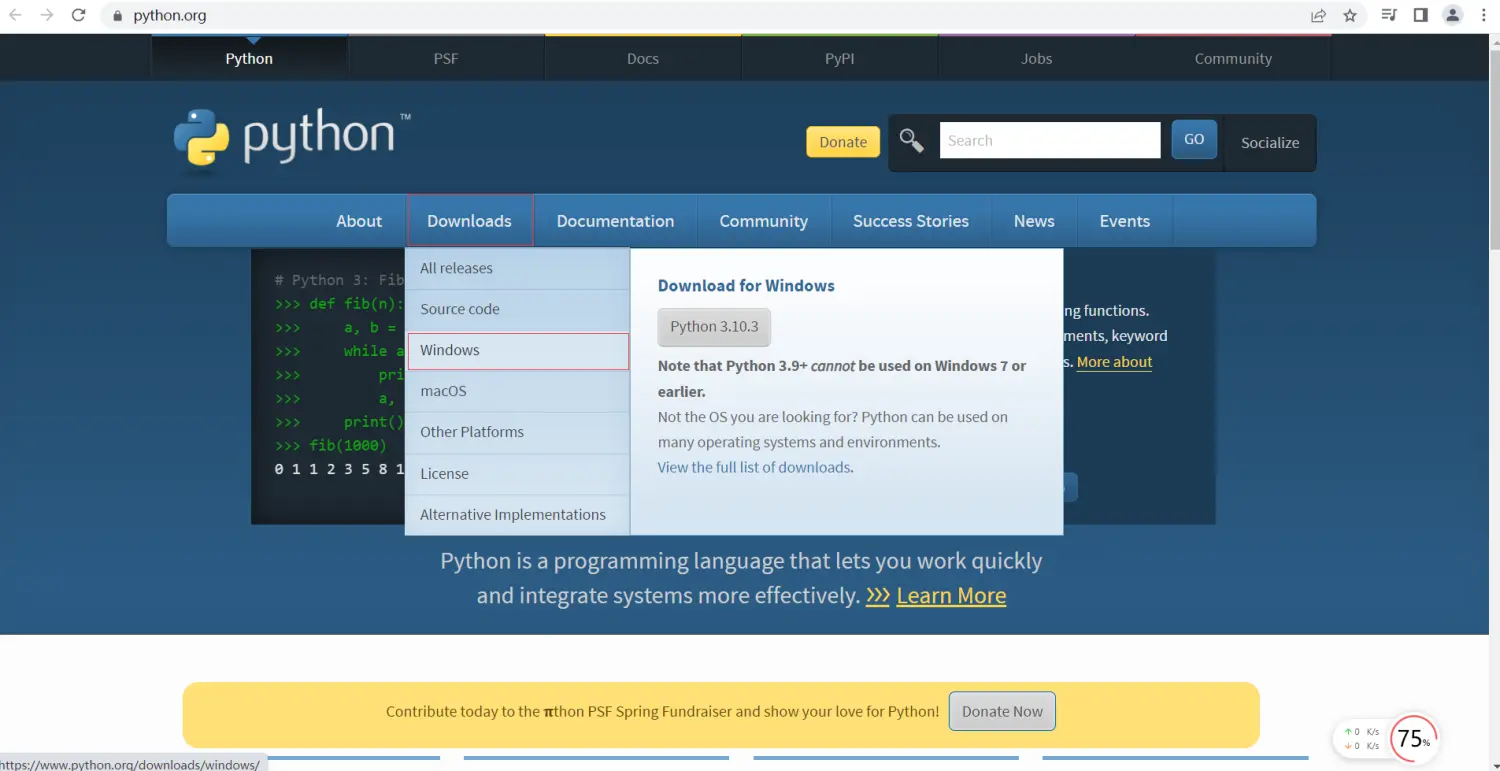Choose macOS from Downloads menu
The image size is (1500, 771).
point(517,391)
